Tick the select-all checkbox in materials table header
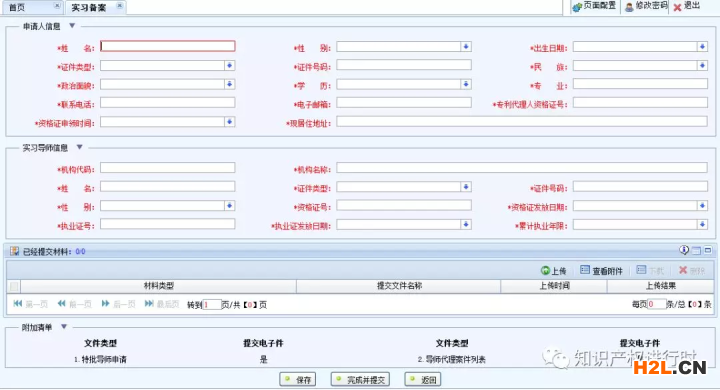The height and width of the screenshot is (390, 720). coord(14,286)
